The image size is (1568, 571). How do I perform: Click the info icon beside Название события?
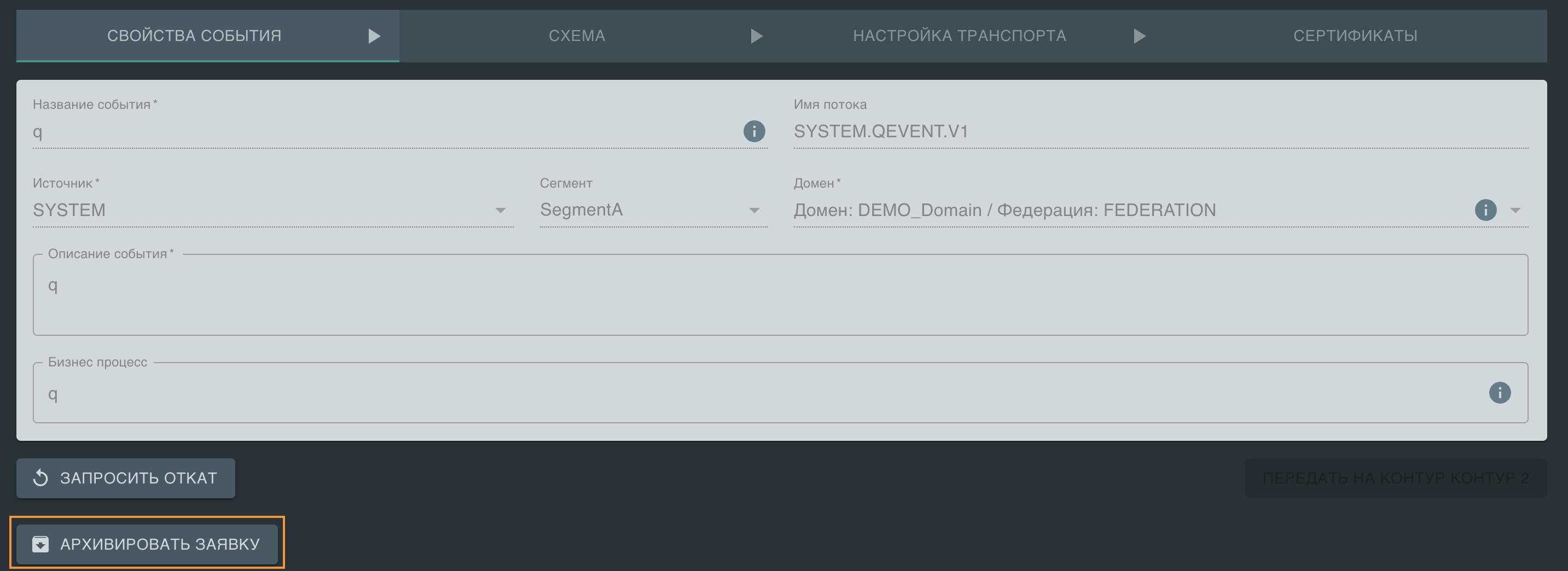pyautogui.click(x=753, y=131)
